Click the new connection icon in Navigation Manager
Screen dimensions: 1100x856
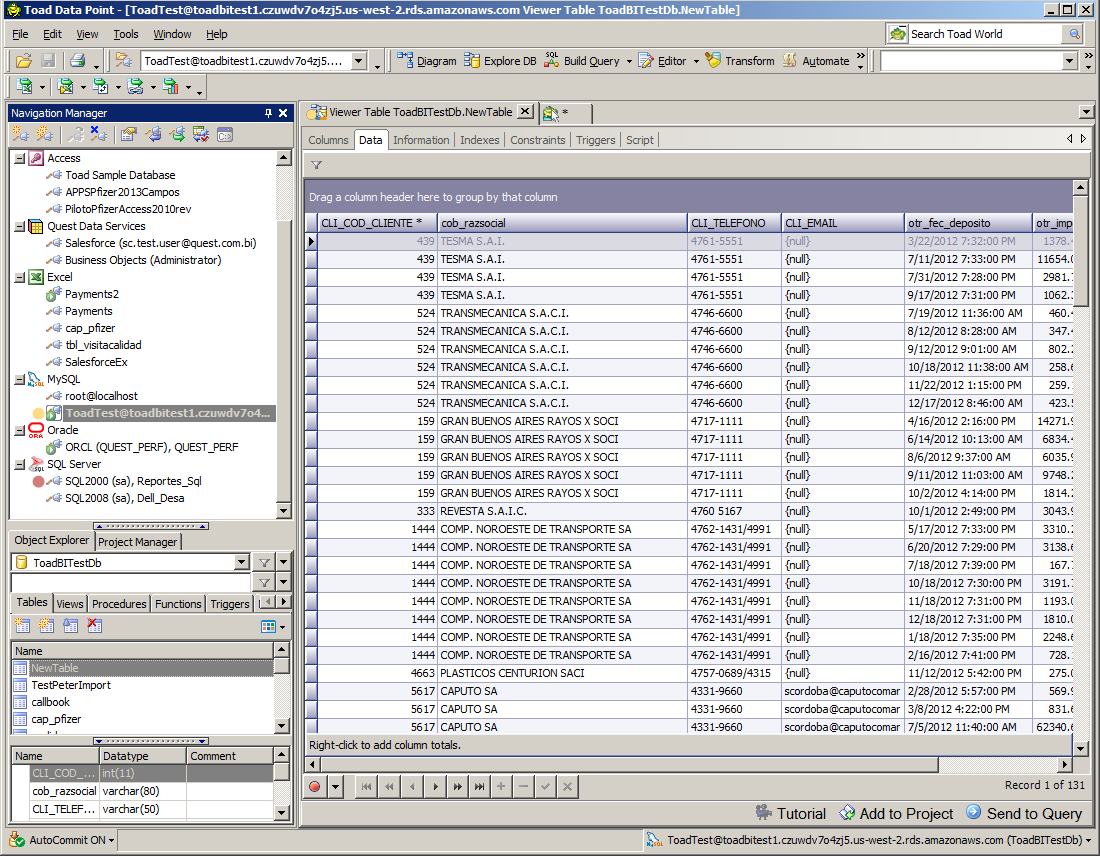21,134
